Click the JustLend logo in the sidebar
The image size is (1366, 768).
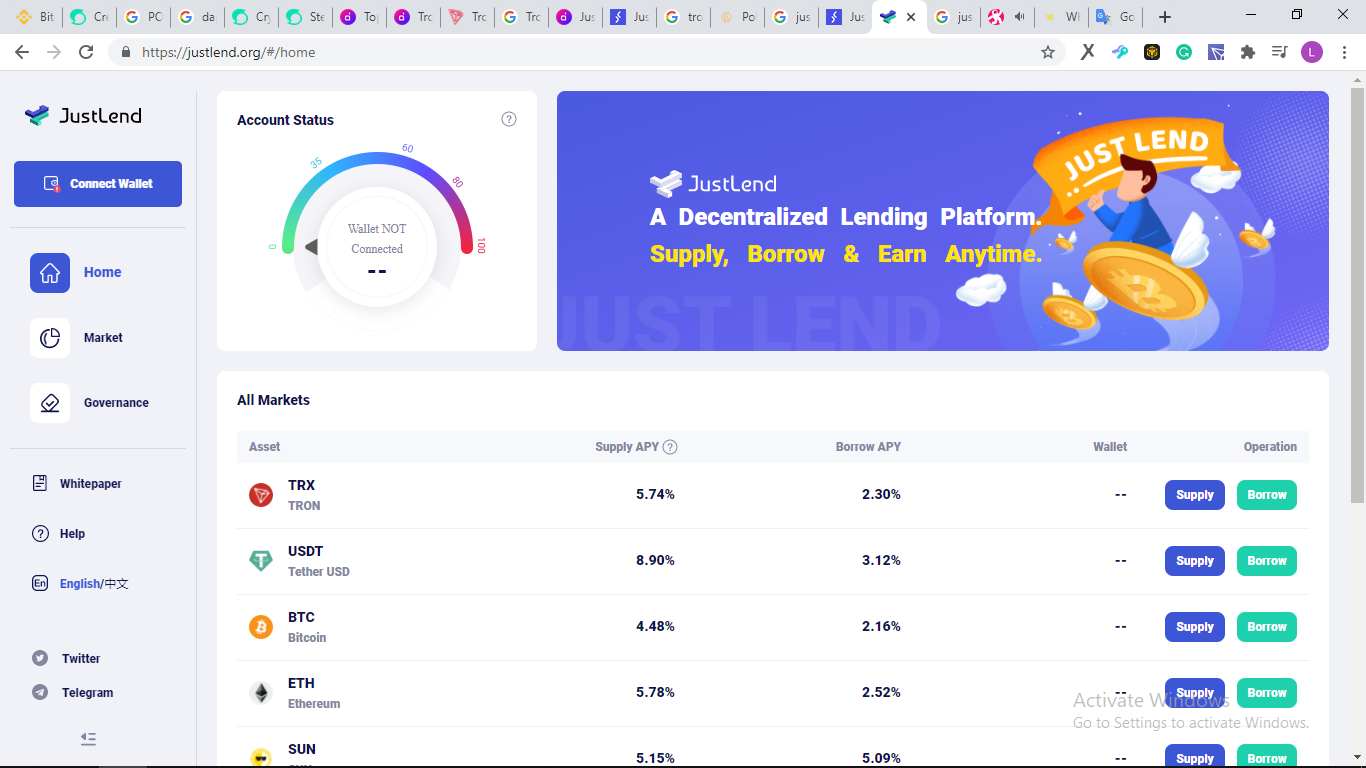coord(83,116)
